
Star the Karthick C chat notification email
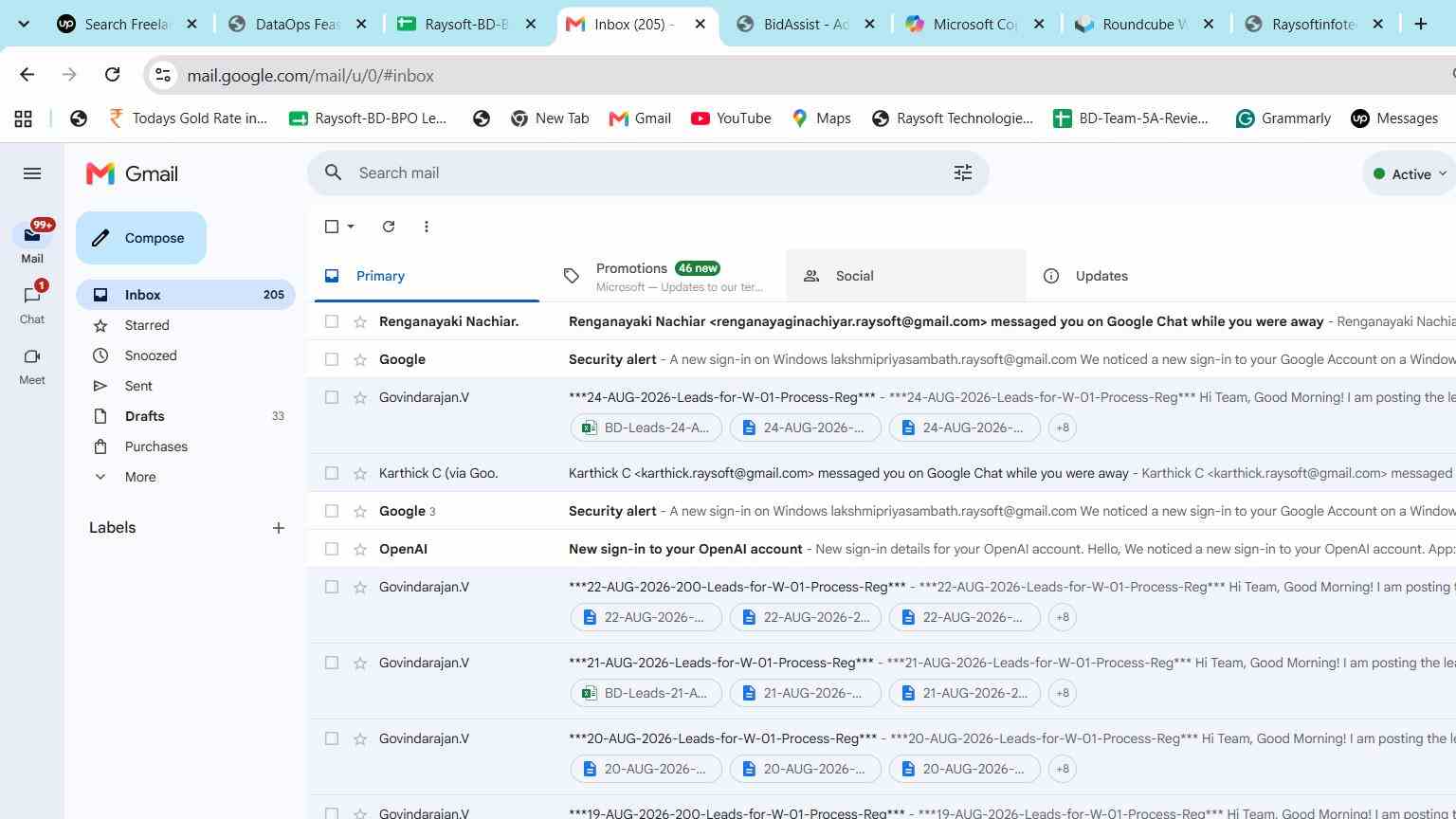click(360, 473)
